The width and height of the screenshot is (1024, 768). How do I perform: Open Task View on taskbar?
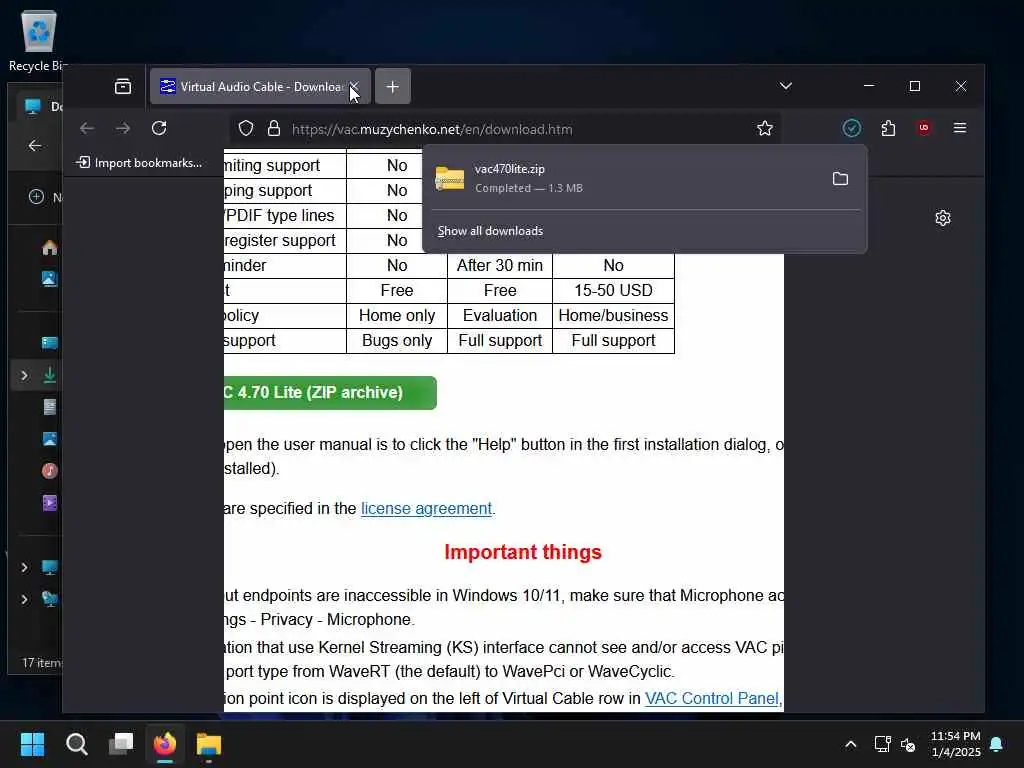click(121, 744)
